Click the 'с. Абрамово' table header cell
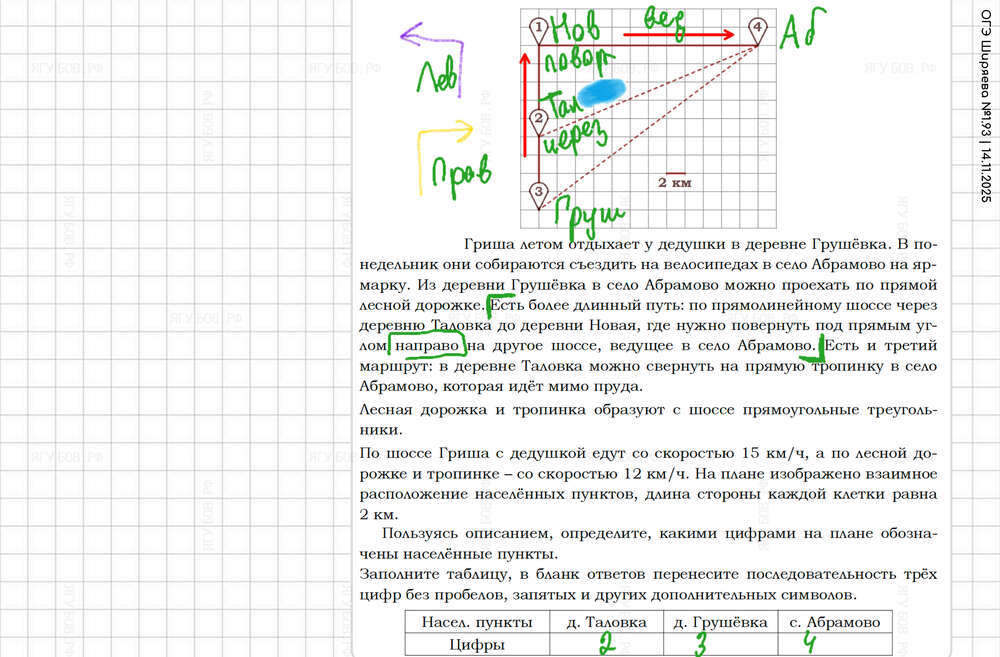The height and width of the screenshot is (657, 1000). [x=828, y=622]
